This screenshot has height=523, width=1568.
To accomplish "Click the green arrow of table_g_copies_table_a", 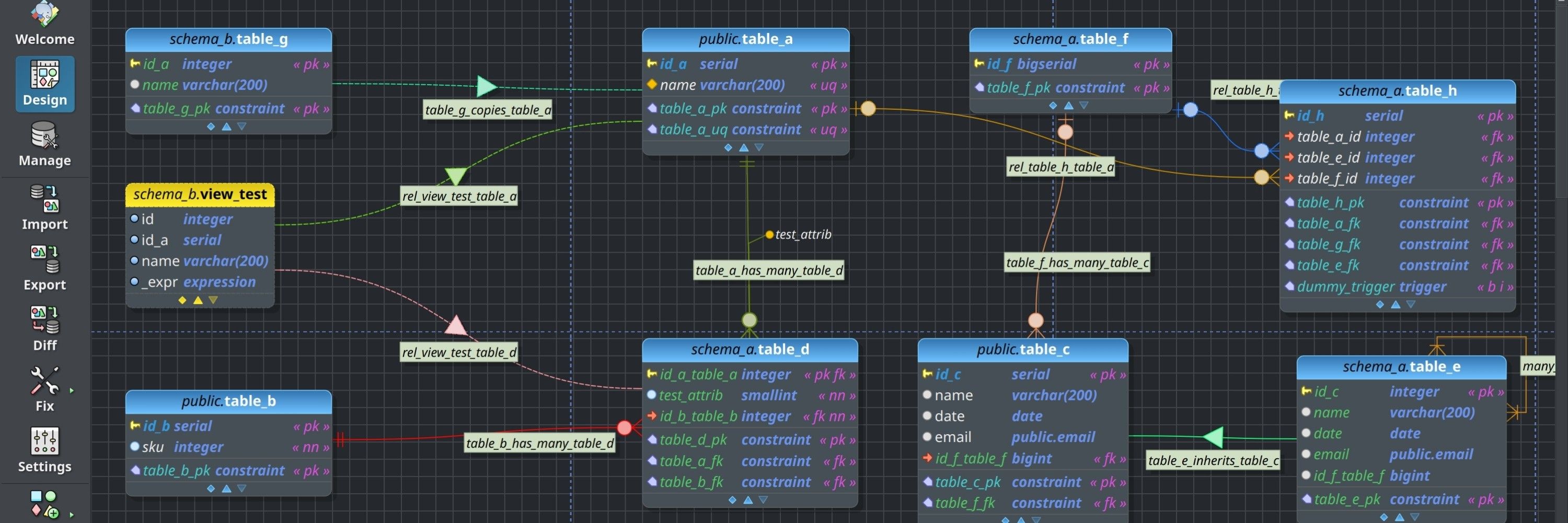I will click(x=487, y=86).
